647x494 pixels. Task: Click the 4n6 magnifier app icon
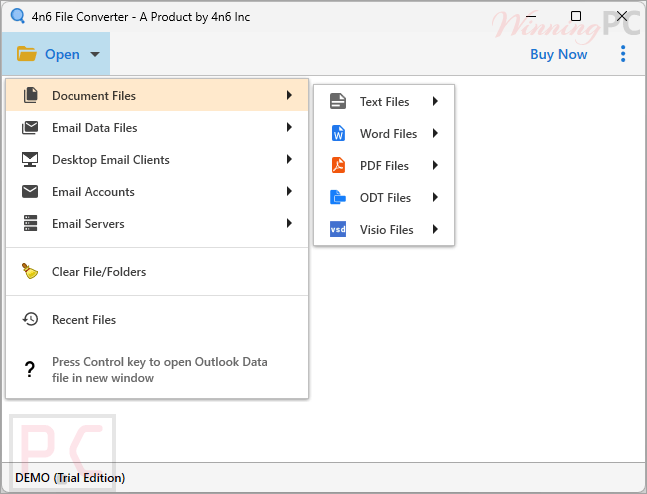pyautogui.click(x=18, y=17)
